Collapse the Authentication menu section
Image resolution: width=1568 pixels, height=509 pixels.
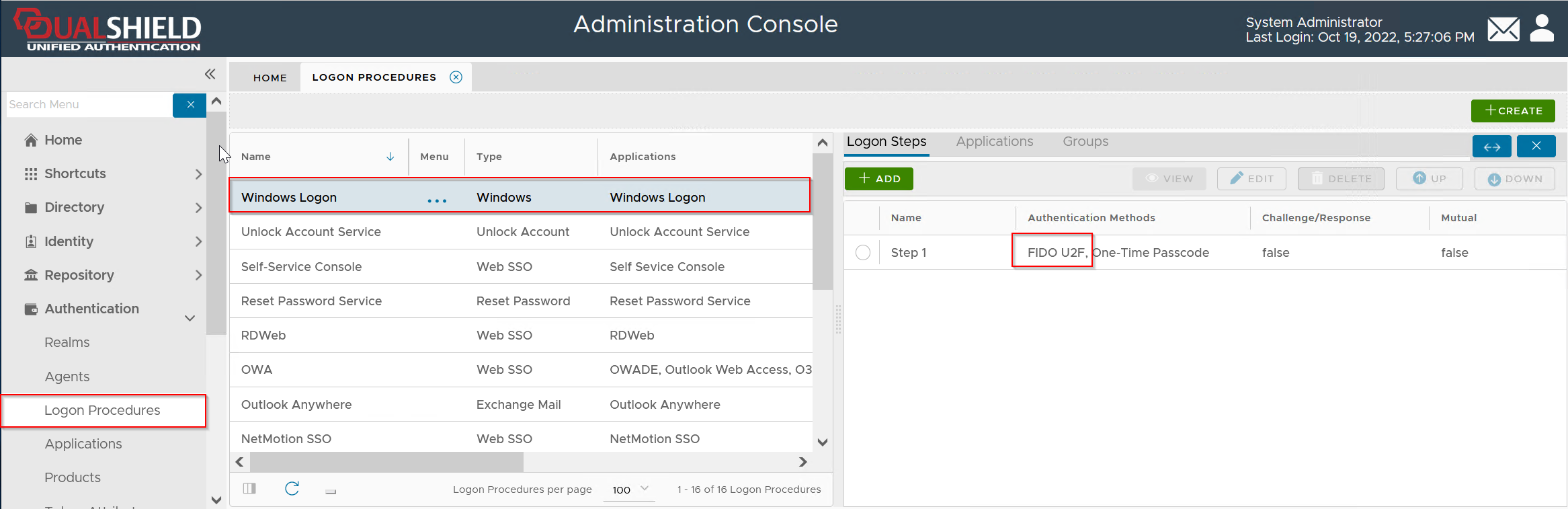click(190, 317)
